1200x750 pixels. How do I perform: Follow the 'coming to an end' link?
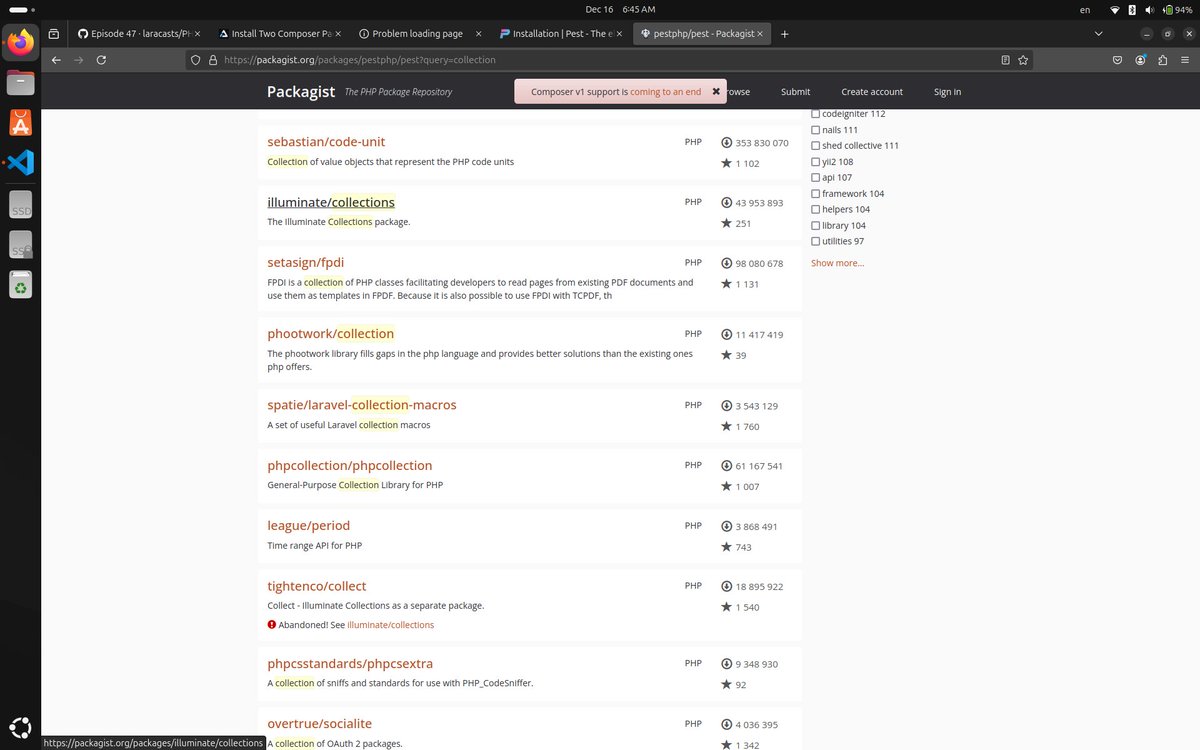[x=665, y=92]
